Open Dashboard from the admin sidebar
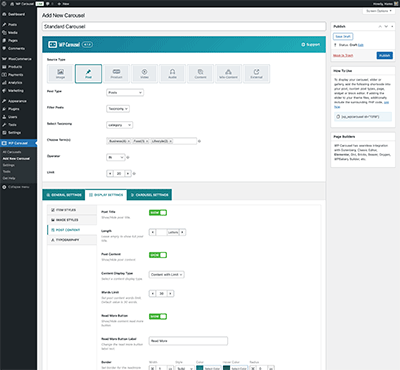The height and width of the screenshot is (370, 400). click(x=16, y=14)
